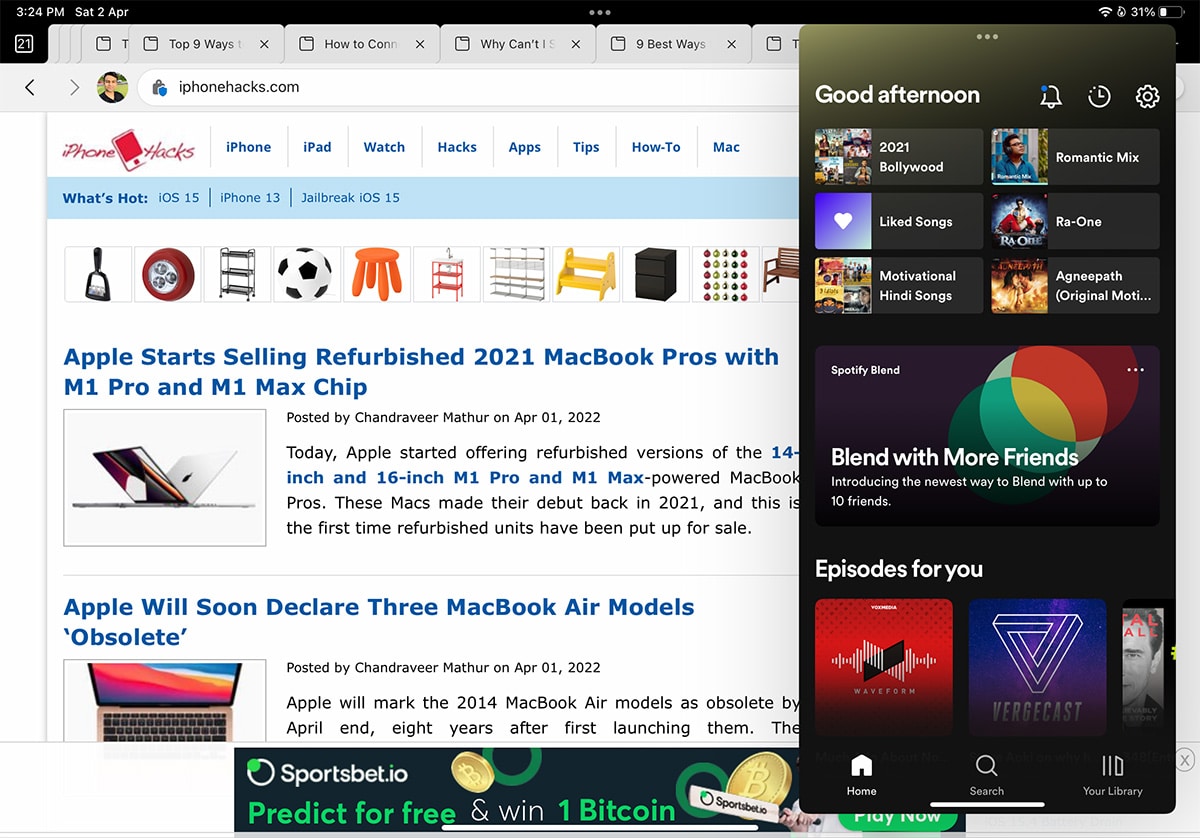
Task: Select the How-To navigation item
Action: pos(656,147)
